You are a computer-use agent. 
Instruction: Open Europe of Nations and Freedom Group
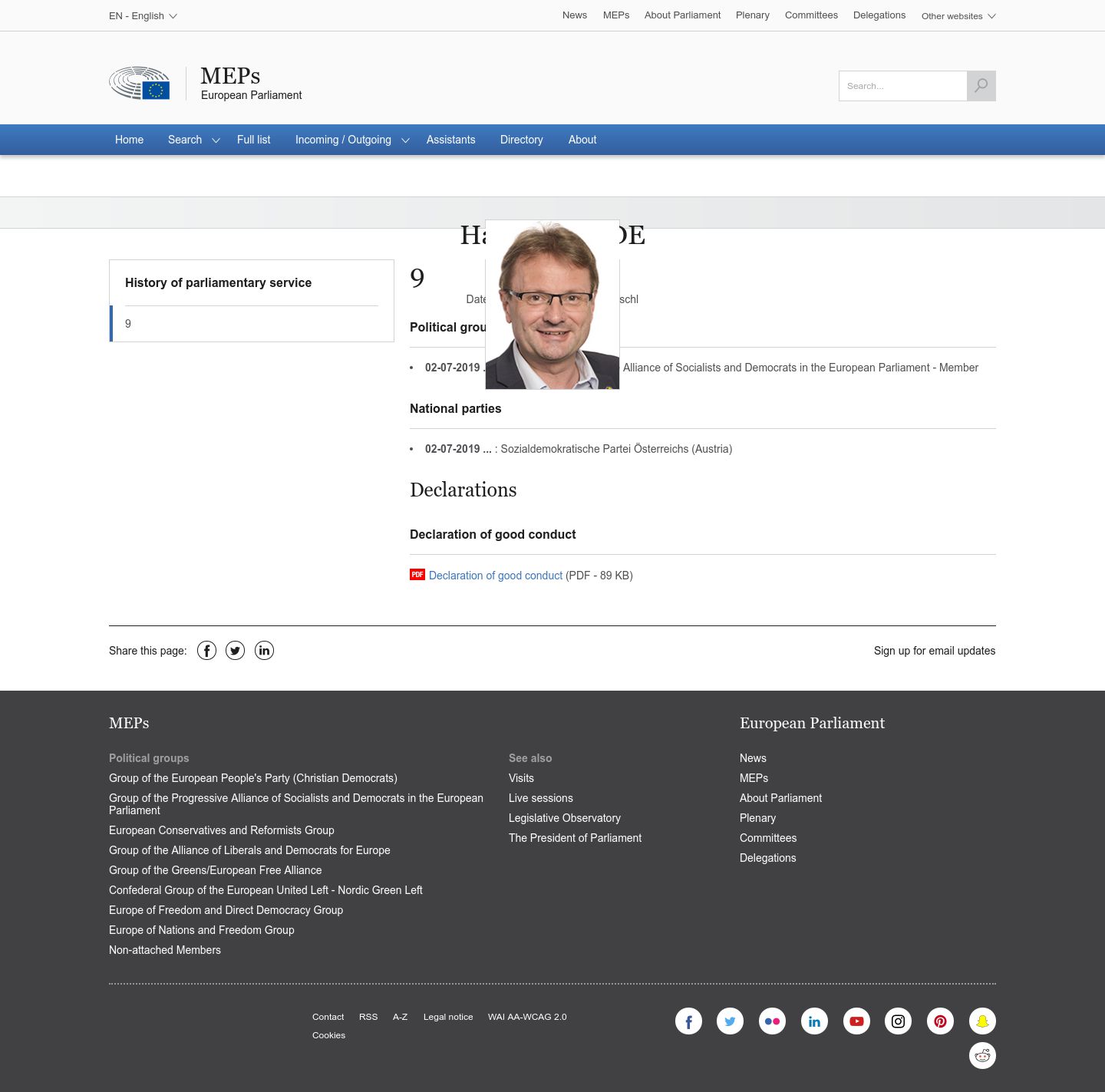pos(202,930)
